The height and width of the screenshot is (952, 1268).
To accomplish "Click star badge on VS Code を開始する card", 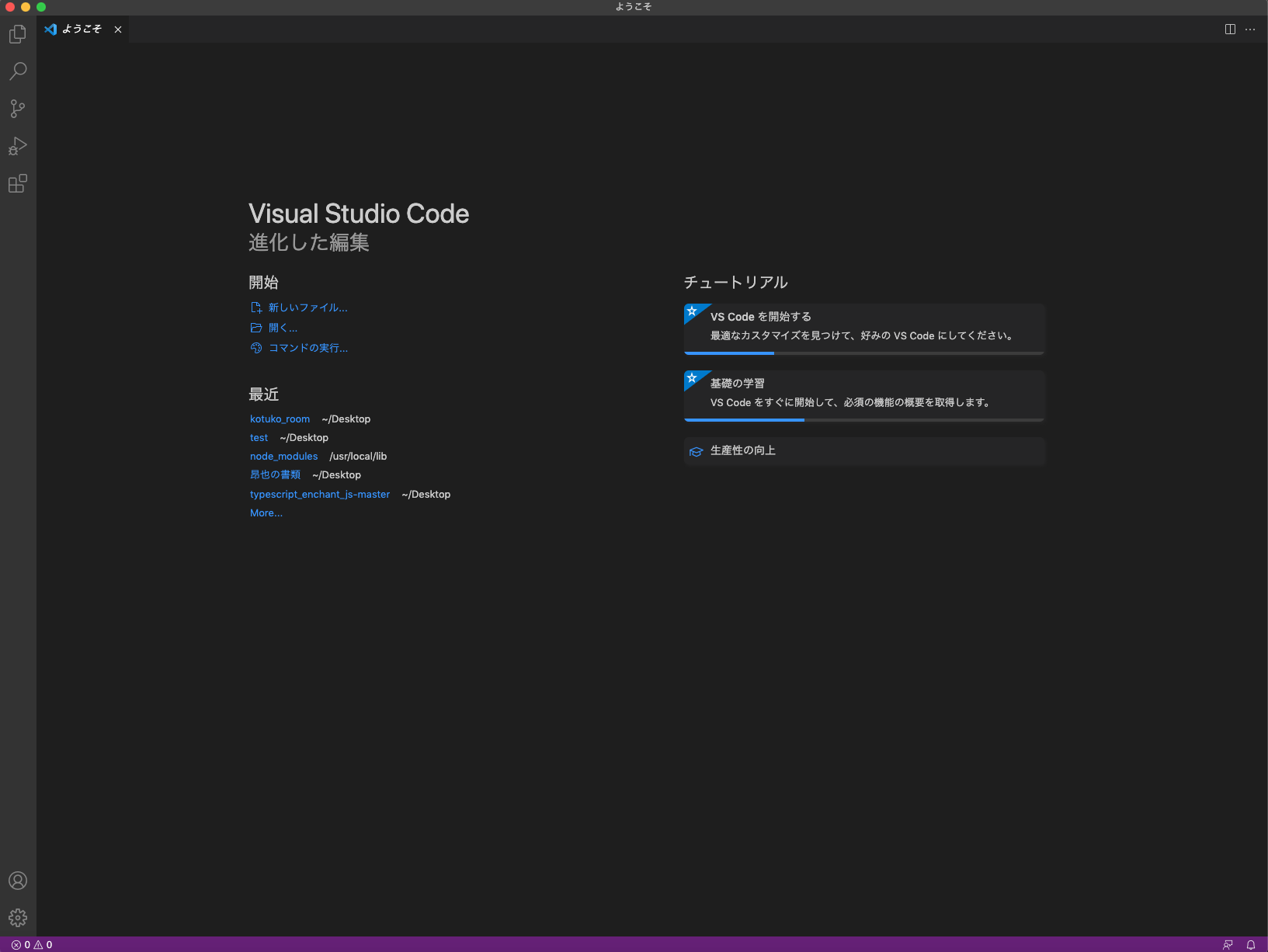I will point(693,311).
